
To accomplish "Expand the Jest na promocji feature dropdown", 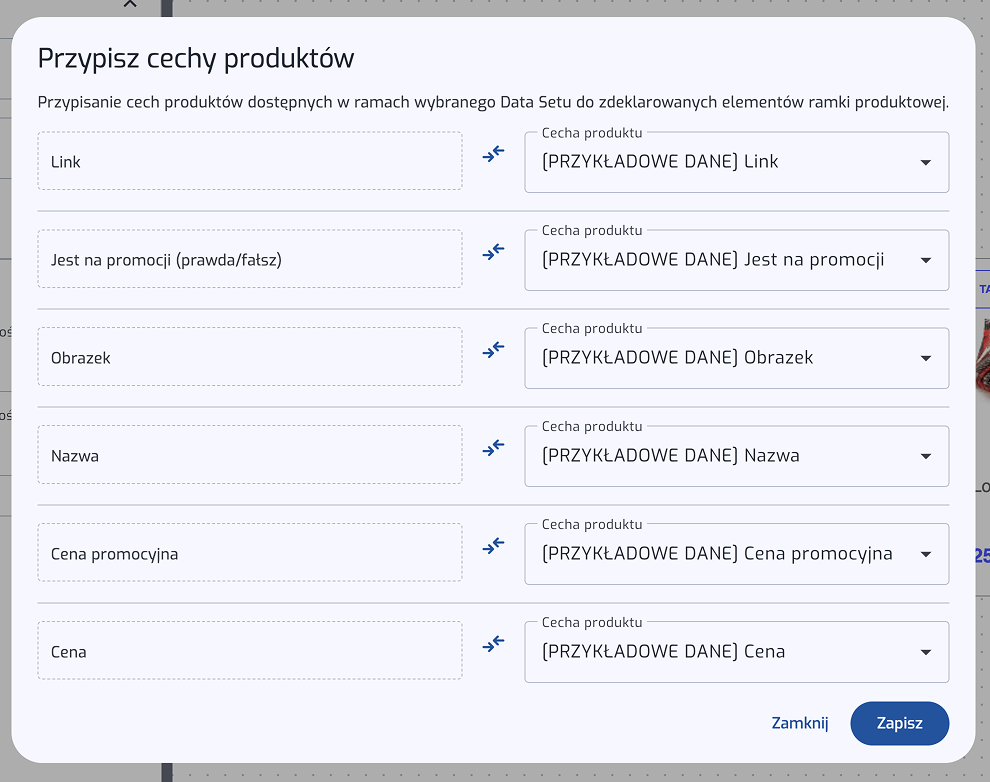I will [x=736, y=260].
